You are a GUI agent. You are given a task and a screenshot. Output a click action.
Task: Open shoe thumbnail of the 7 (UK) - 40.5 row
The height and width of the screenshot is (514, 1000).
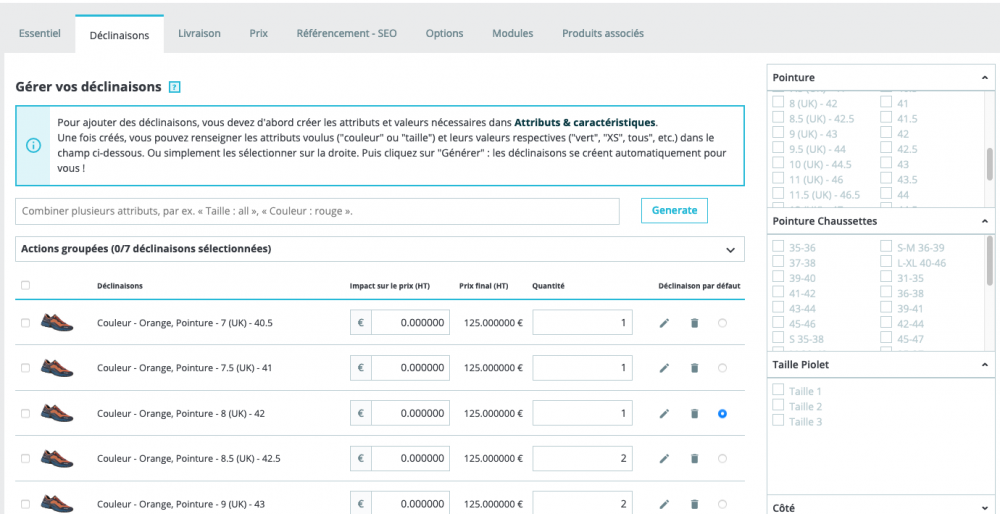click(x=57, y=322)
